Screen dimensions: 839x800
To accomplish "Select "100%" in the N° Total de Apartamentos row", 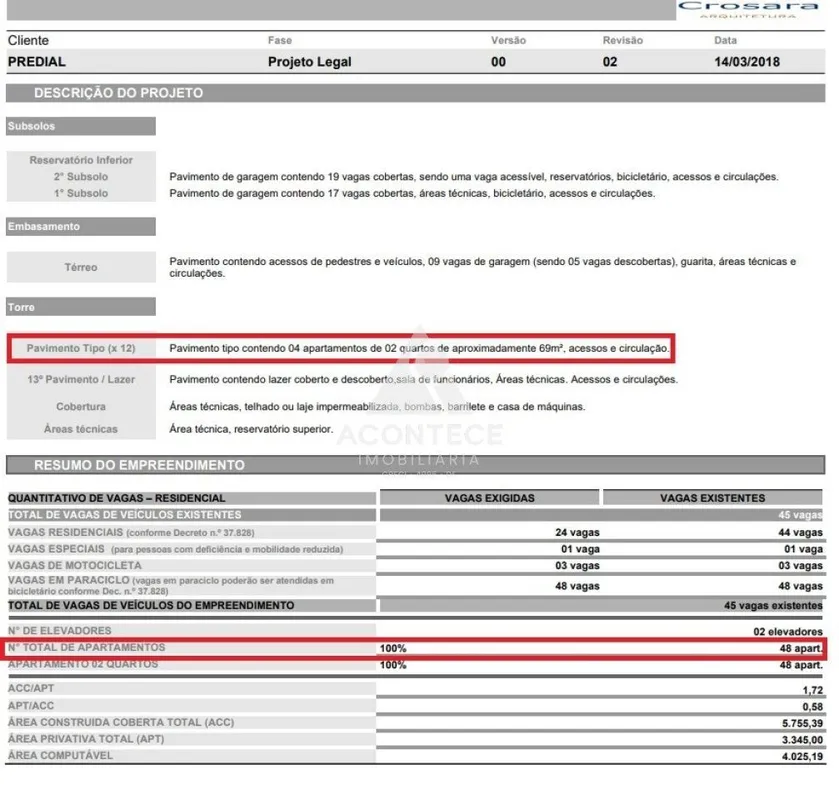I will 393,649.
